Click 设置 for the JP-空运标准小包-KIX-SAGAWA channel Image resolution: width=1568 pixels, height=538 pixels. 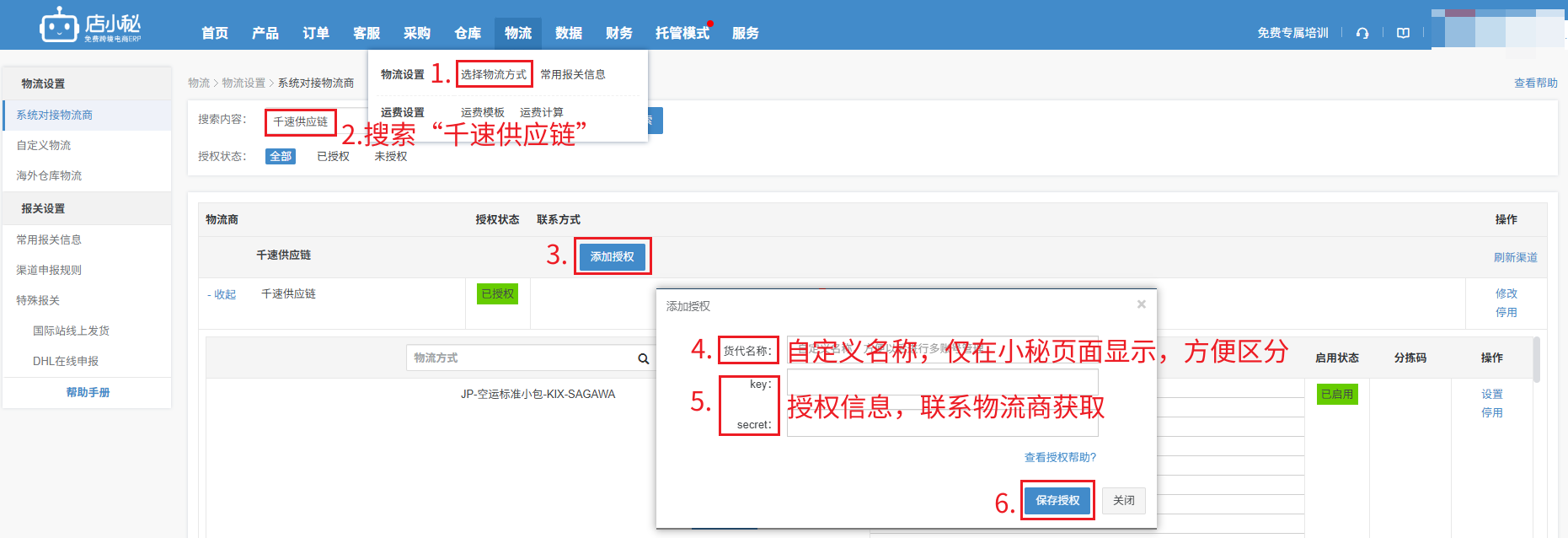[1492, 394]
